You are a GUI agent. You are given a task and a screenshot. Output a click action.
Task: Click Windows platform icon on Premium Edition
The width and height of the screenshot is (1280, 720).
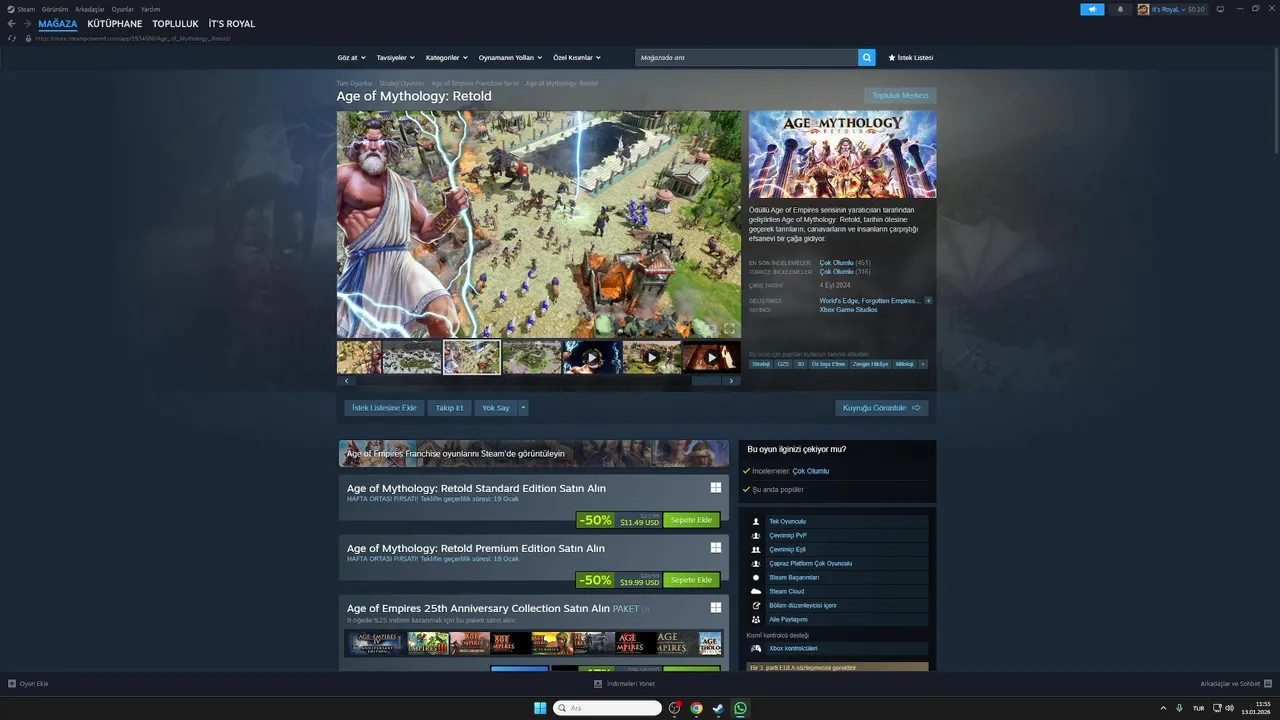[716, 548]
